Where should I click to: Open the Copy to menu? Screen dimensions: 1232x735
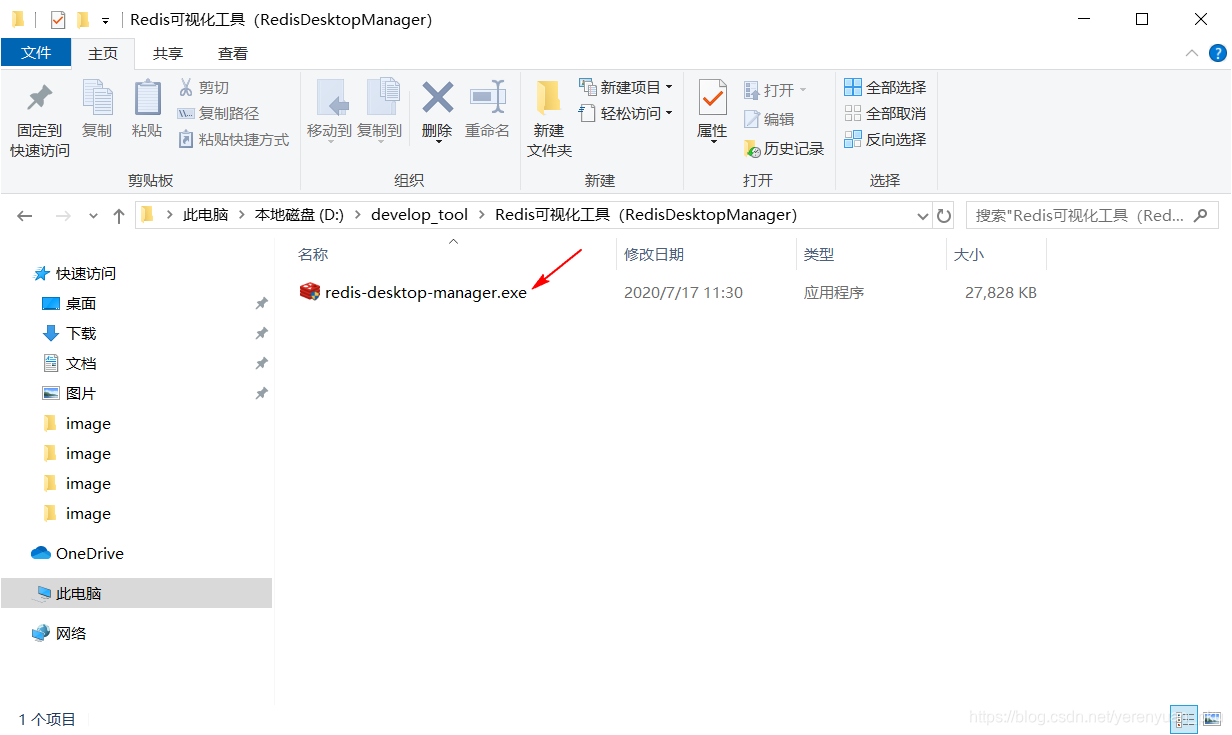[380, 111]
